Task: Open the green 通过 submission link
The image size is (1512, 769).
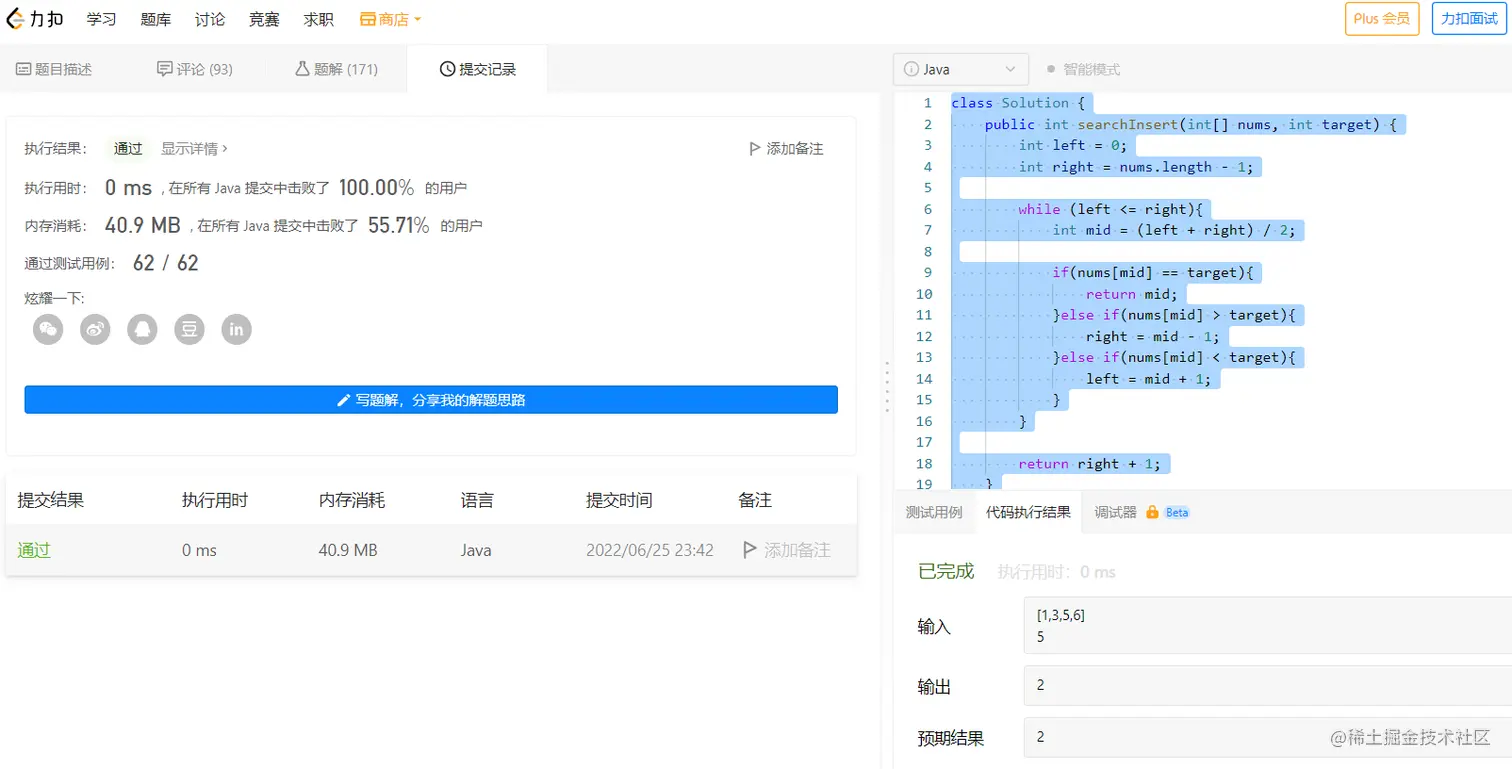Action: pos(34,550)
